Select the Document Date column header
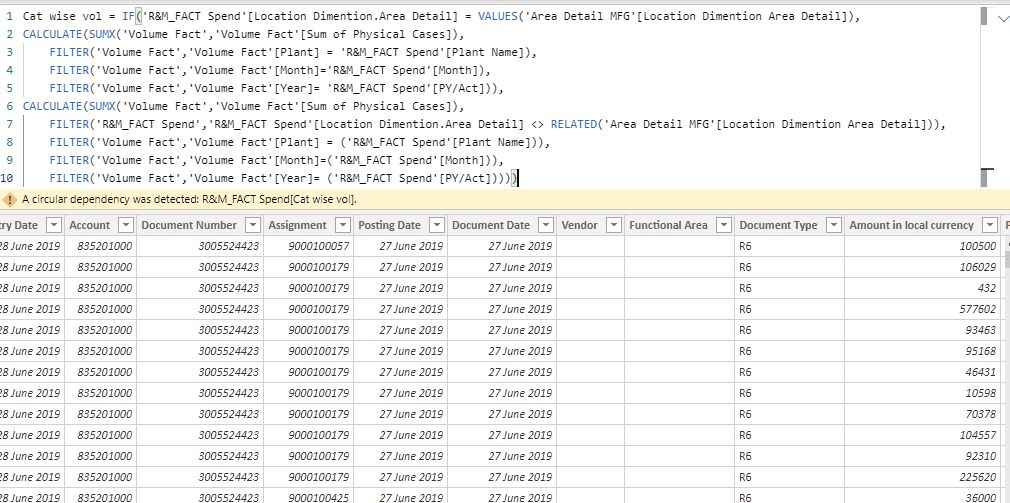Viewport: 1010px width, 503px height. (491, 225)
